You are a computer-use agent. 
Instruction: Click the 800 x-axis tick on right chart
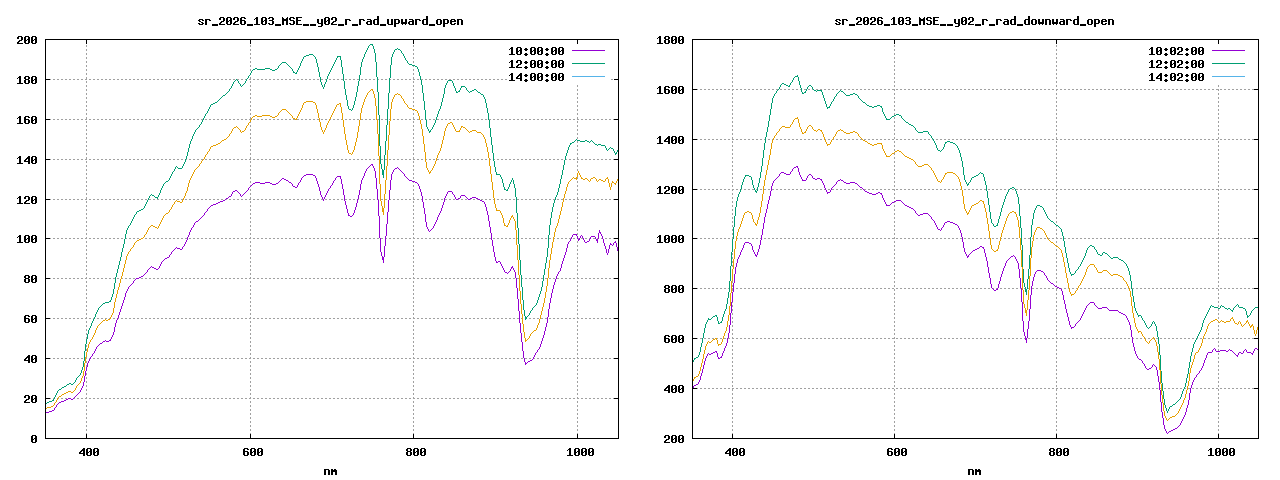[1058, 452]
